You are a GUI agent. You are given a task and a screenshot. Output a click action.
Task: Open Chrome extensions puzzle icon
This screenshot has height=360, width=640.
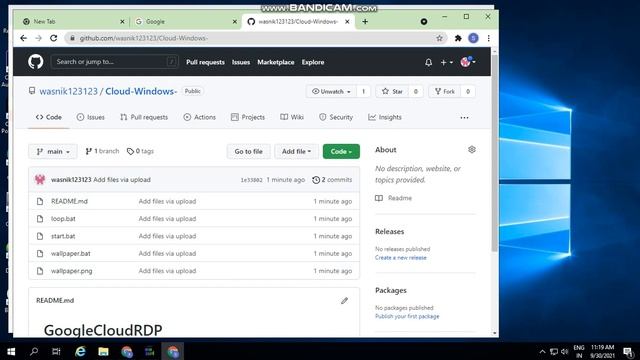(x=458, y=38)
